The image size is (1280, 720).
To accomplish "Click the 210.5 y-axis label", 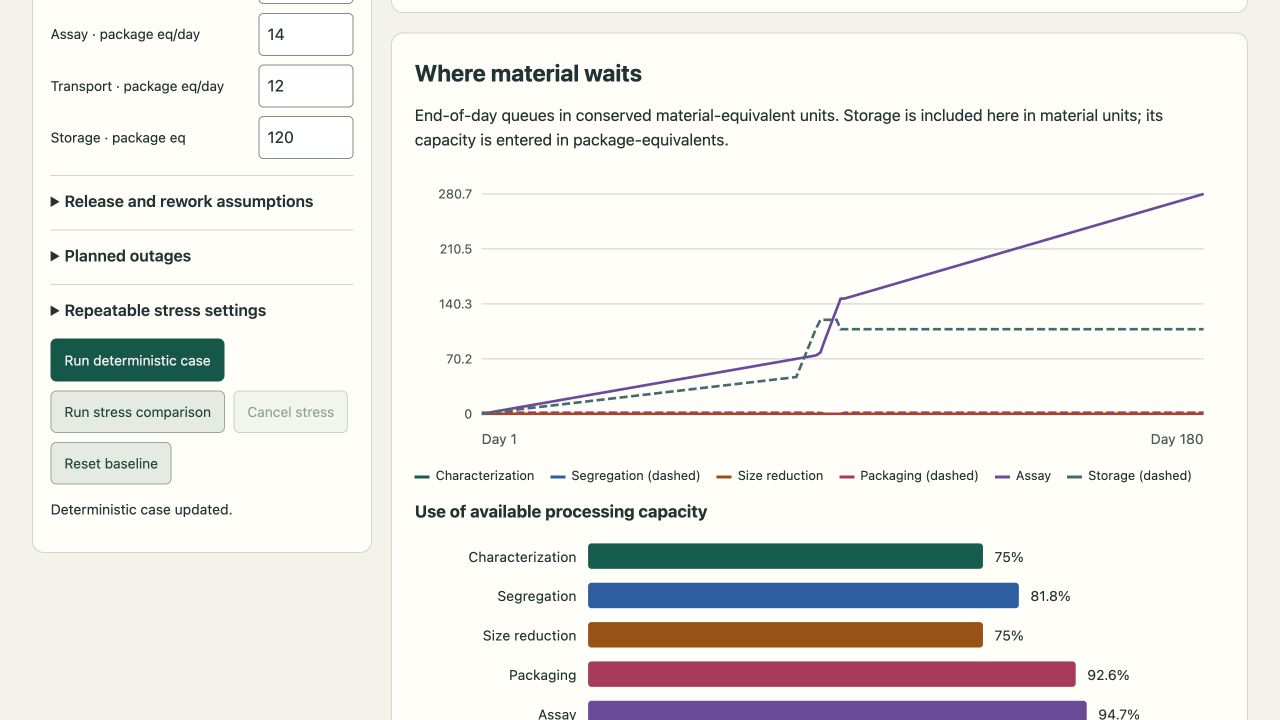I will coord(455,249).
